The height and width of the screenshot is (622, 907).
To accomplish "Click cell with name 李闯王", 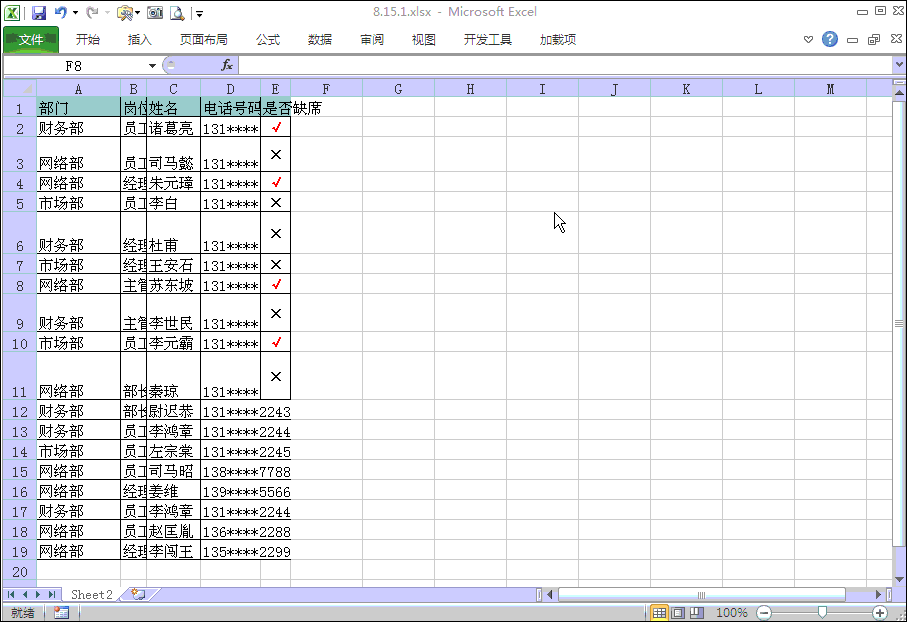I will coord(173,551).
